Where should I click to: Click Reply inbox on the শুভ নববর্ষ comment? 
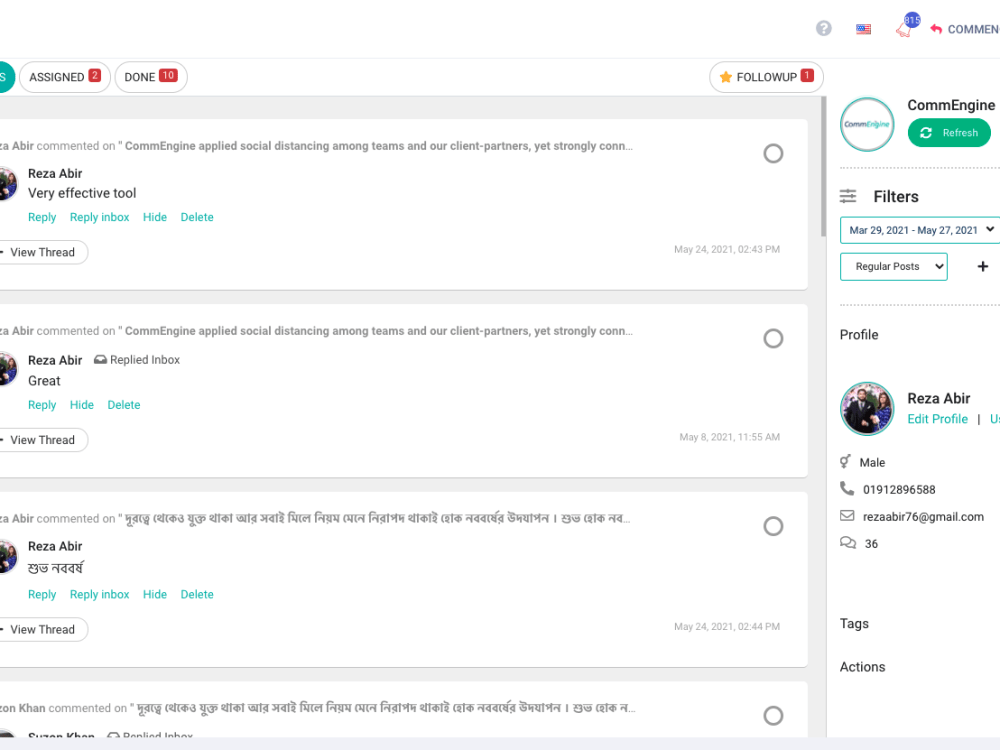tap(99, 594)
